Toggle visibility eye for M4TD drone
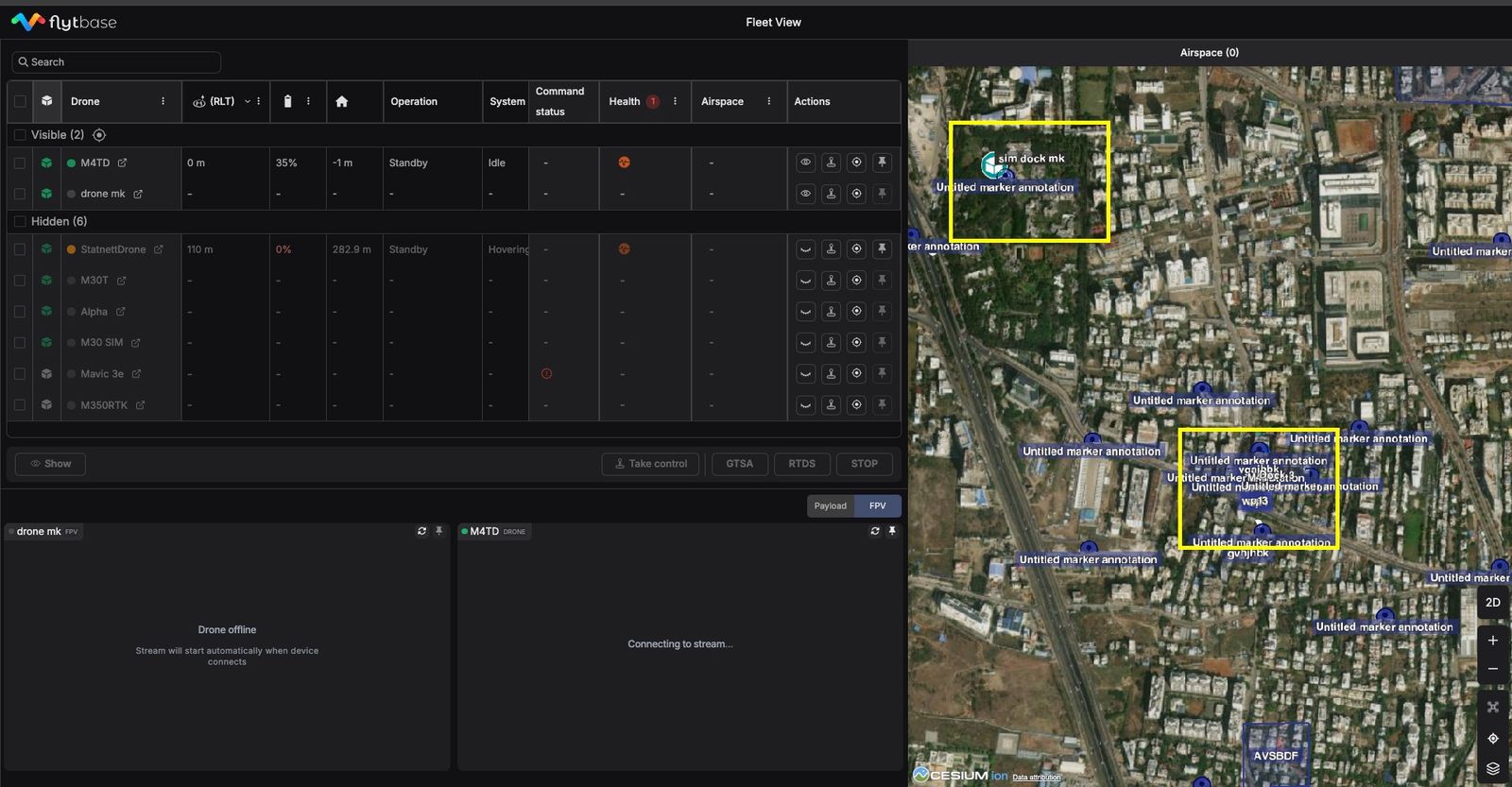The height and width of the screenshot is (787, 1512). tap(805, 163)
